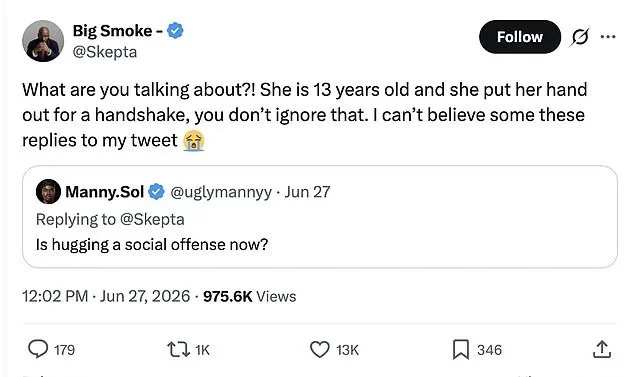Click @Skepta in Replying to line

[152, 220]
